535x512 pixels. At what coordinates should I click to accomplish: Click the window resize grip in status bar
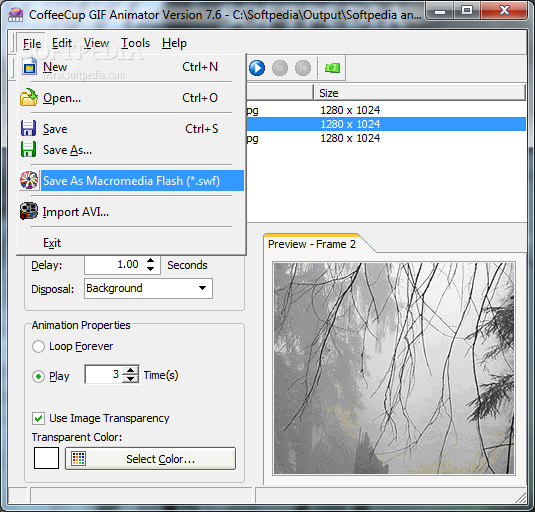click(x=521, y=497)
